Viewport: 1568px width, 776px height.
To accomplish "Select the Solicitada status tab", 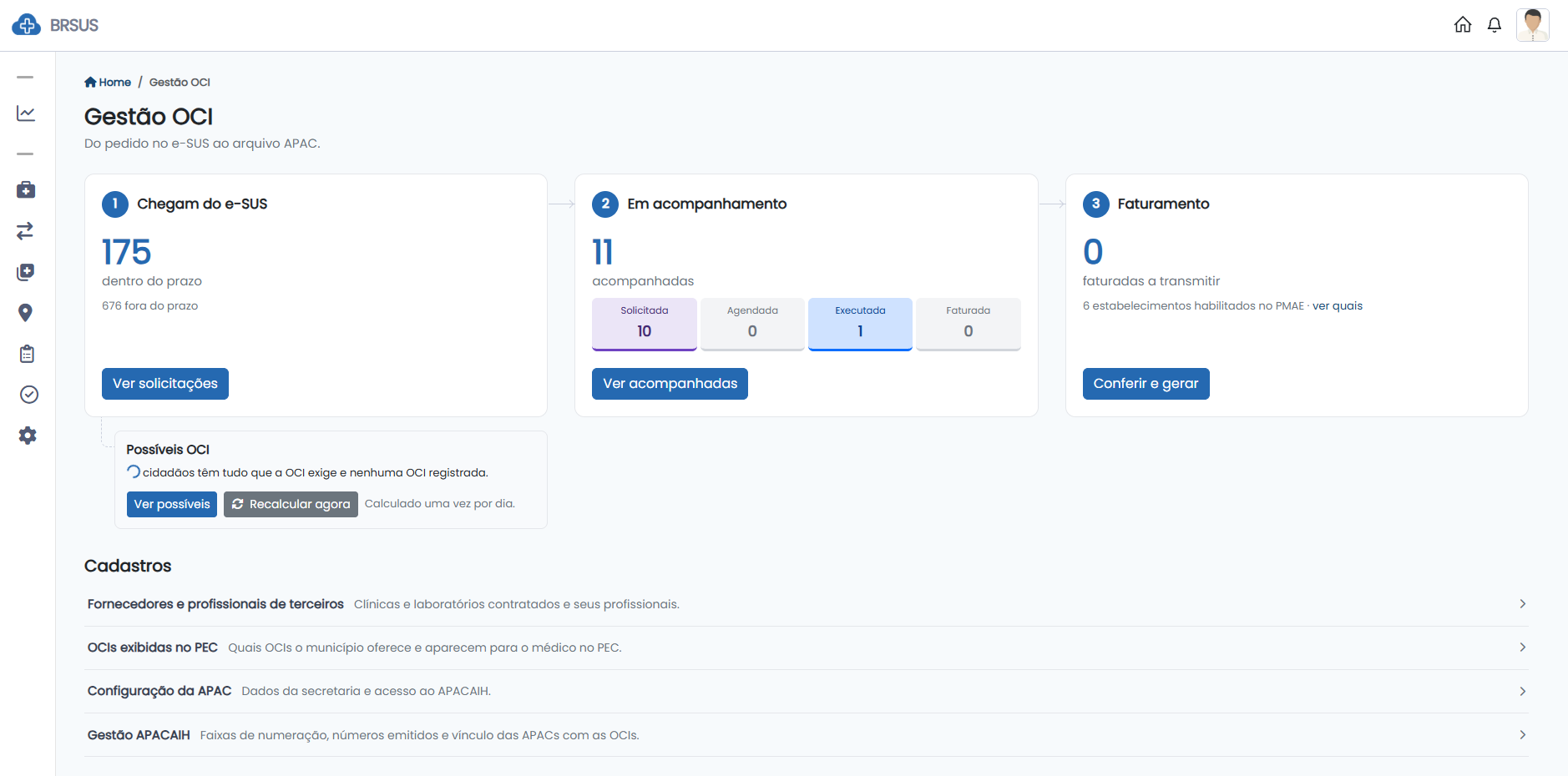I will click(x=645, y=324).
